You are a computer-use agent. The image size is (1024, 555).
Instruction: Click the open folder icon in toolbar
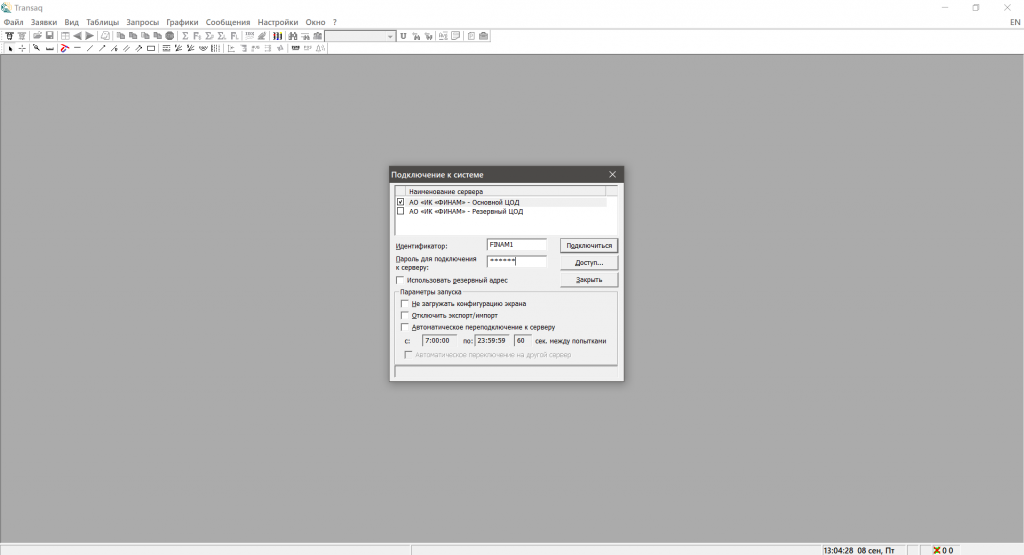[37, 36]
